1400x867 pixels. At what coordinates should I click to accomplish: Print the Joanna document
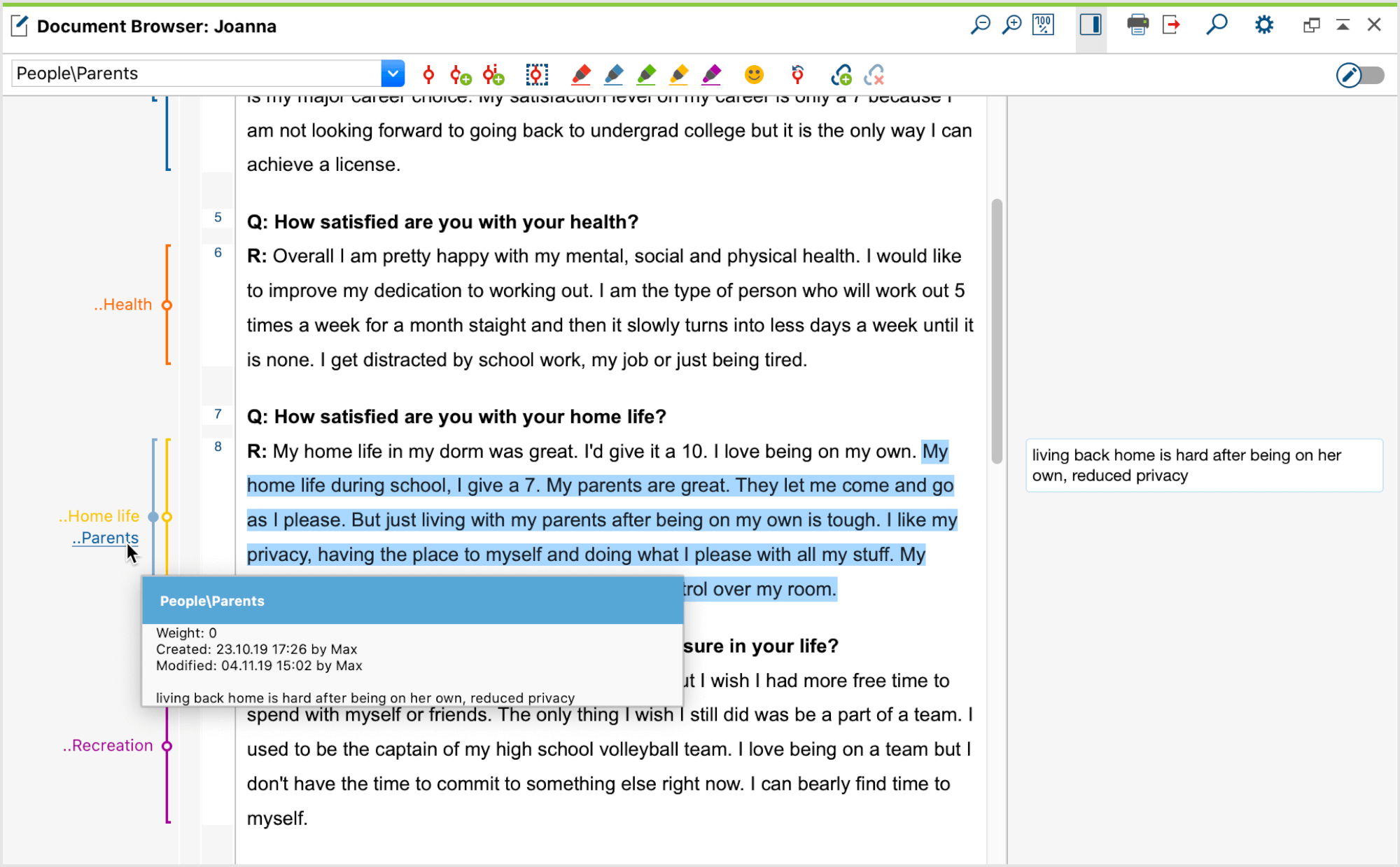1137,25
